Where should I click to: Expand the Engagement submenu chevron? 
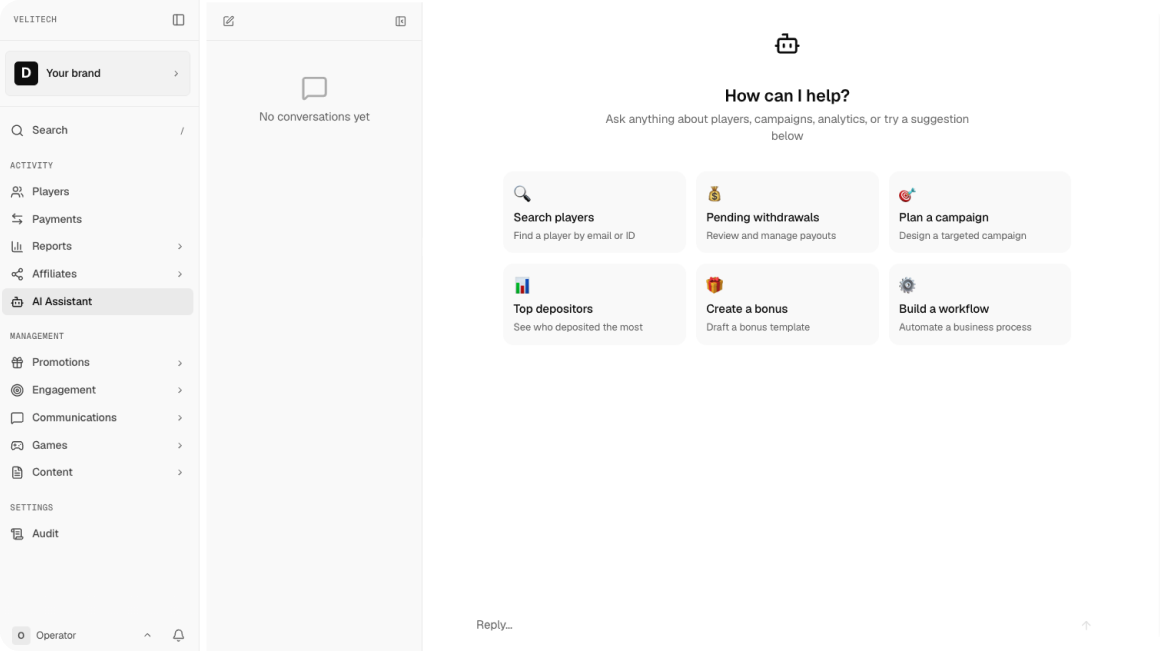(x=180, y=390)
